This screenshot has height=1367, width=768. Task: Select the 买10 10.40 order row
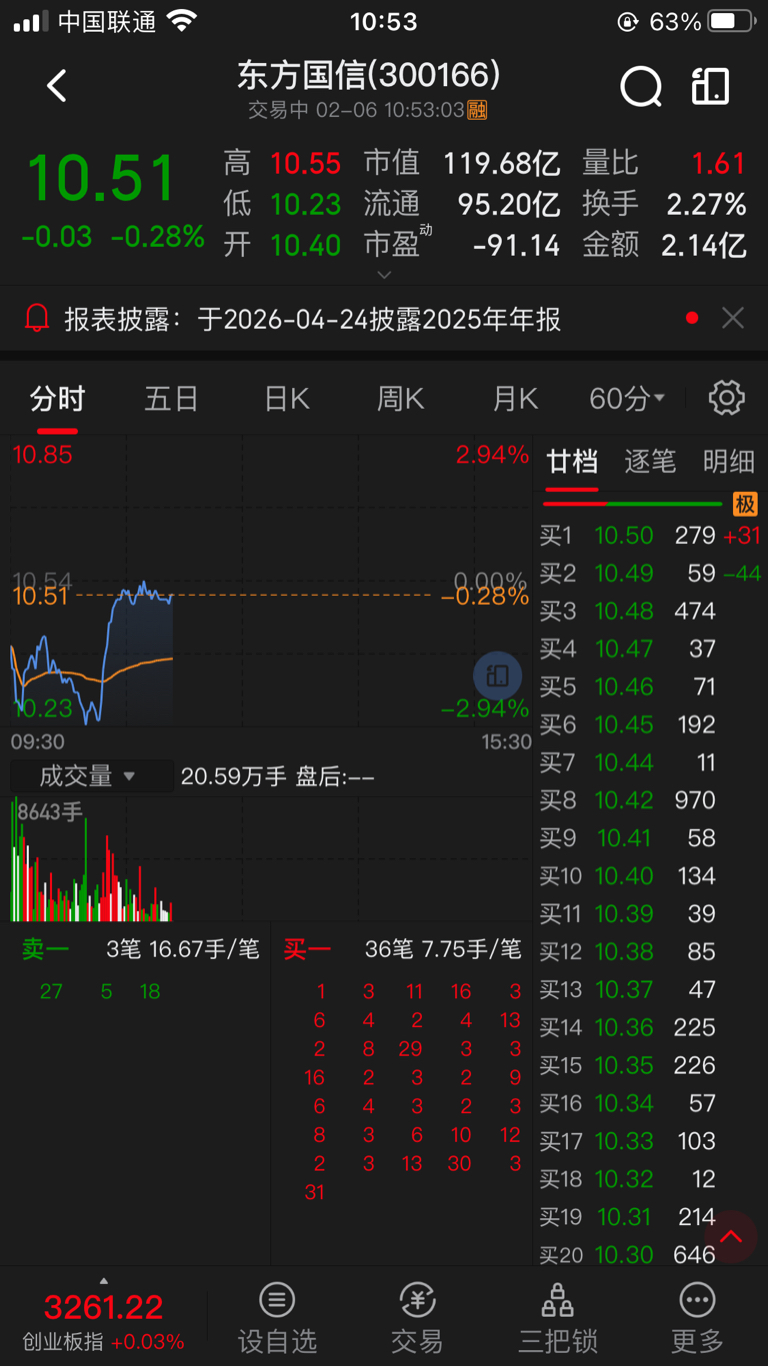(650, 876)
